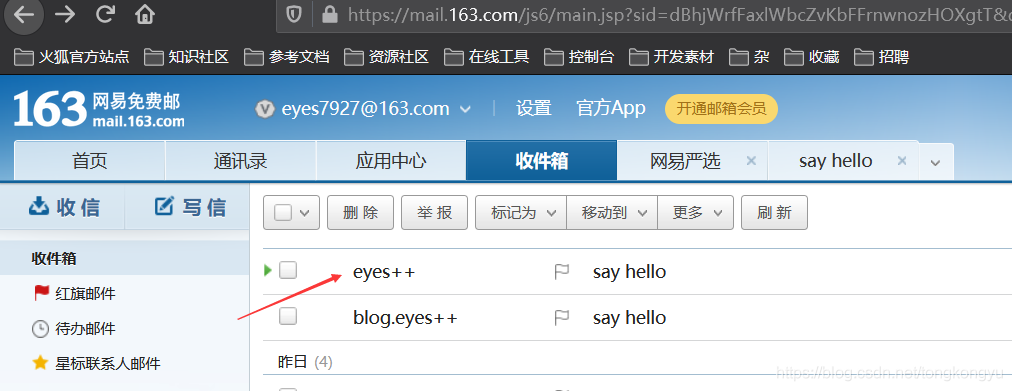
Task: Click the 开通邮箱会员 button
Action: (721, 109)
